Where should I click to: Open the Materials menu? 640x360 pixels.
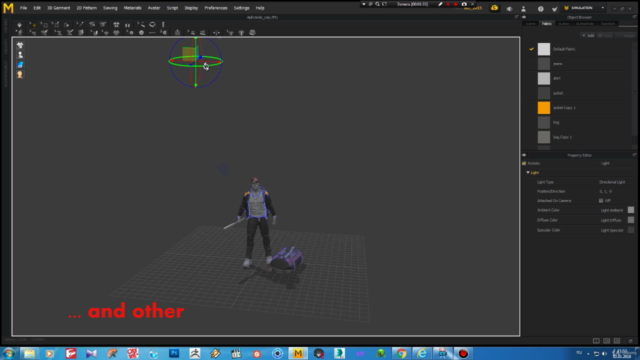(132, 8)
